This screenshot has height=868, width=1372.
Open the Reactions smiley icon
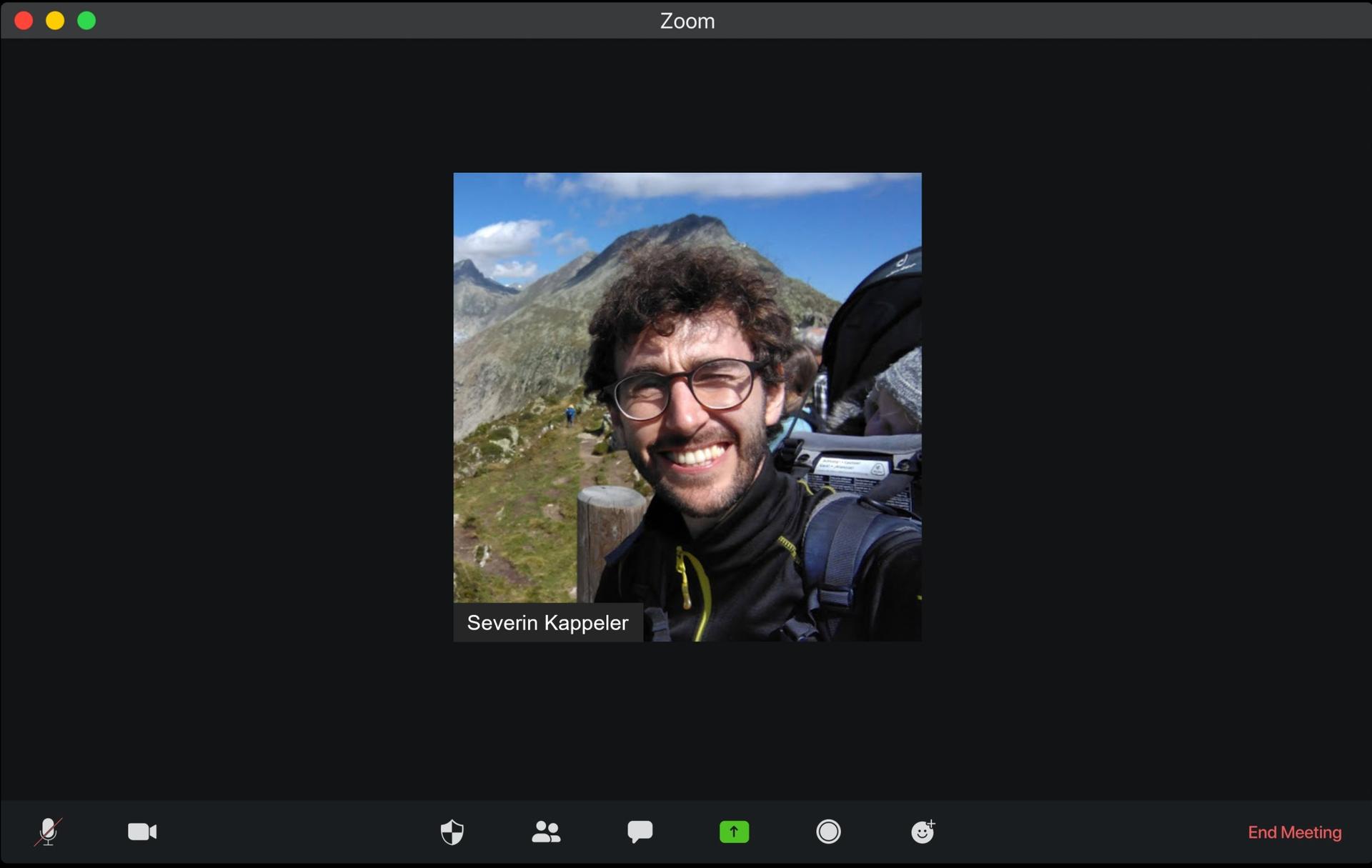tap(923, 832)
